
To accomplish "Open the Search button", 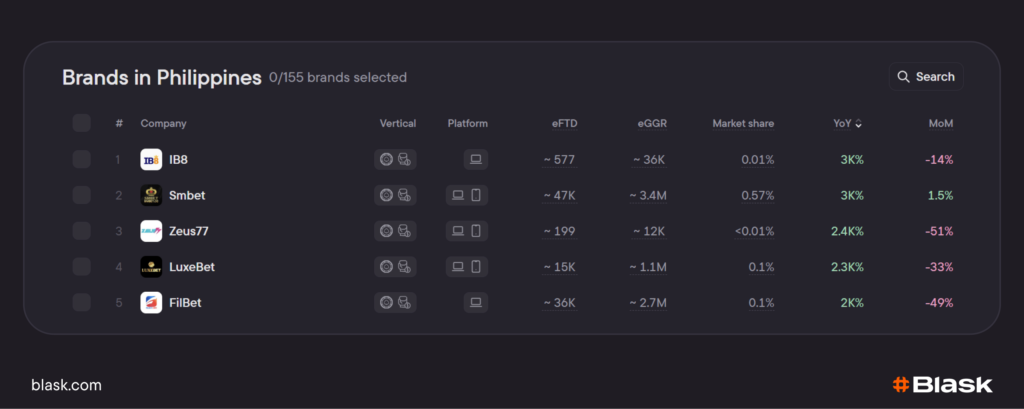I will click(926, 77).
